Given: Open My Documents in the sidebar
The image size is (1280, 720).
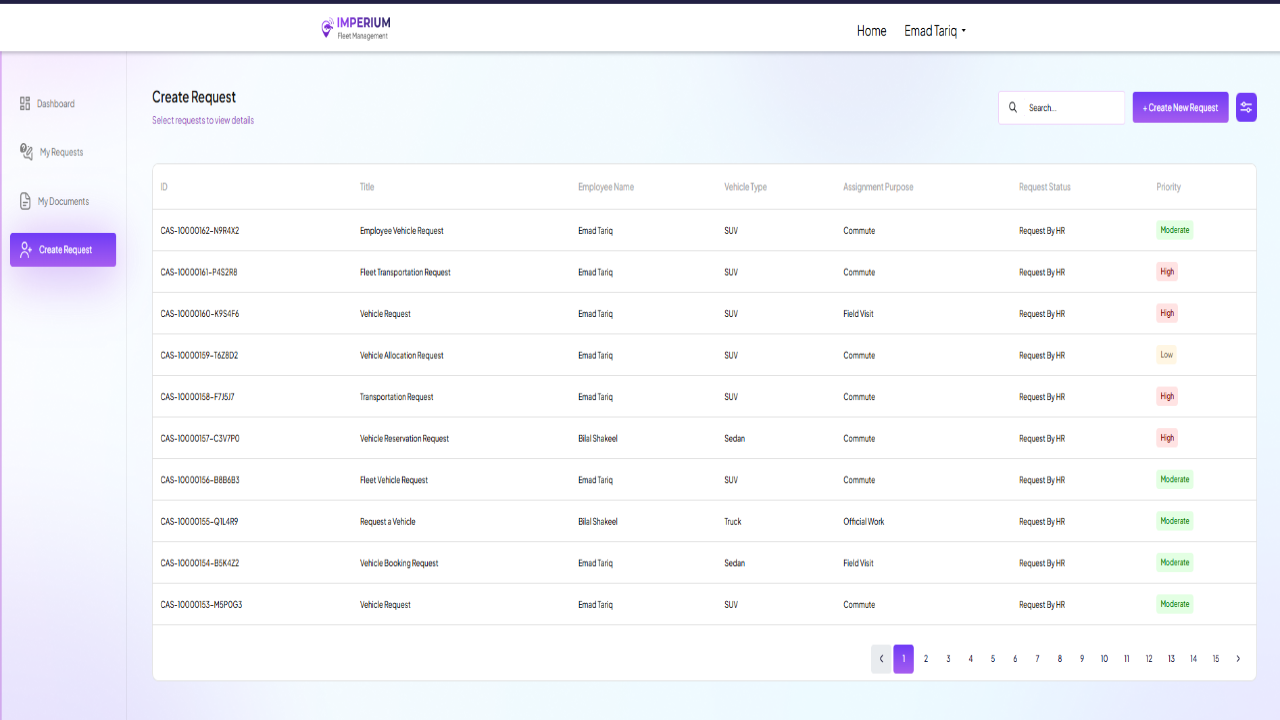Looking at the screenshot, I should point(63,201).
